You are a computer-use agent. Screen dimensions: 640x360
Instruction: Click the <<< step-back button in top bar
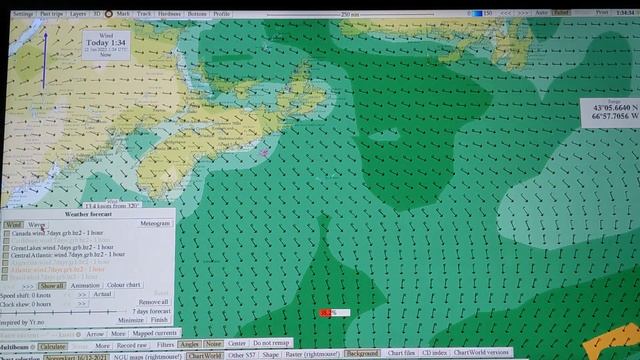pyautogui.click(x=506, y=13)
